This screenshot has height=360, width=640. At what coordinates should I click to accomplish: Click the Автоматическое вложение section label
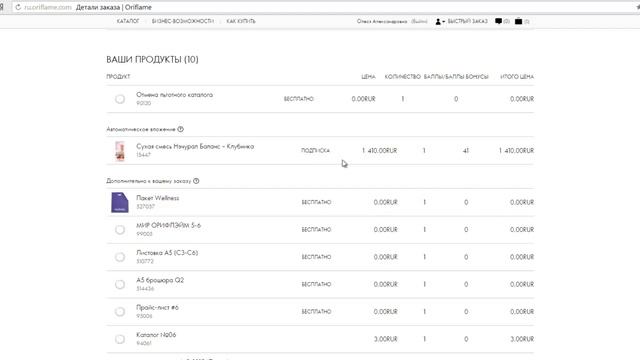point(141,129)
